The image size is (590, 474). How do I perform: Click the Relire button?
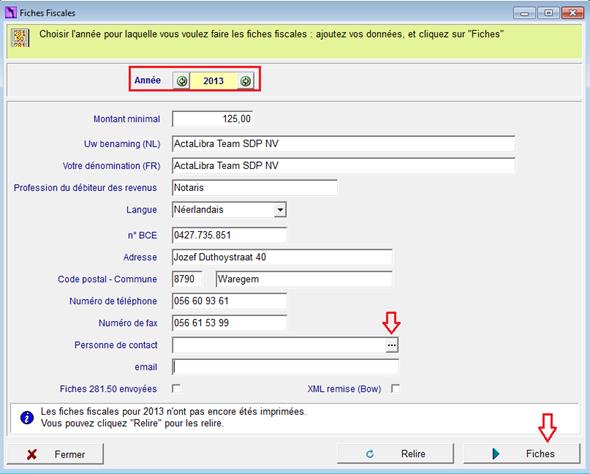pyautogui.click(x=395, y=454)
